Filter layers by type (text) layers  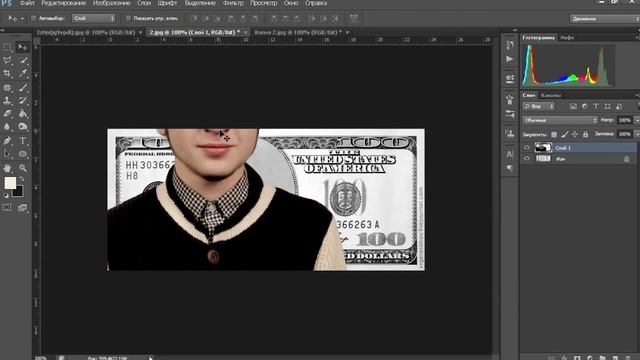click(596, 106)
